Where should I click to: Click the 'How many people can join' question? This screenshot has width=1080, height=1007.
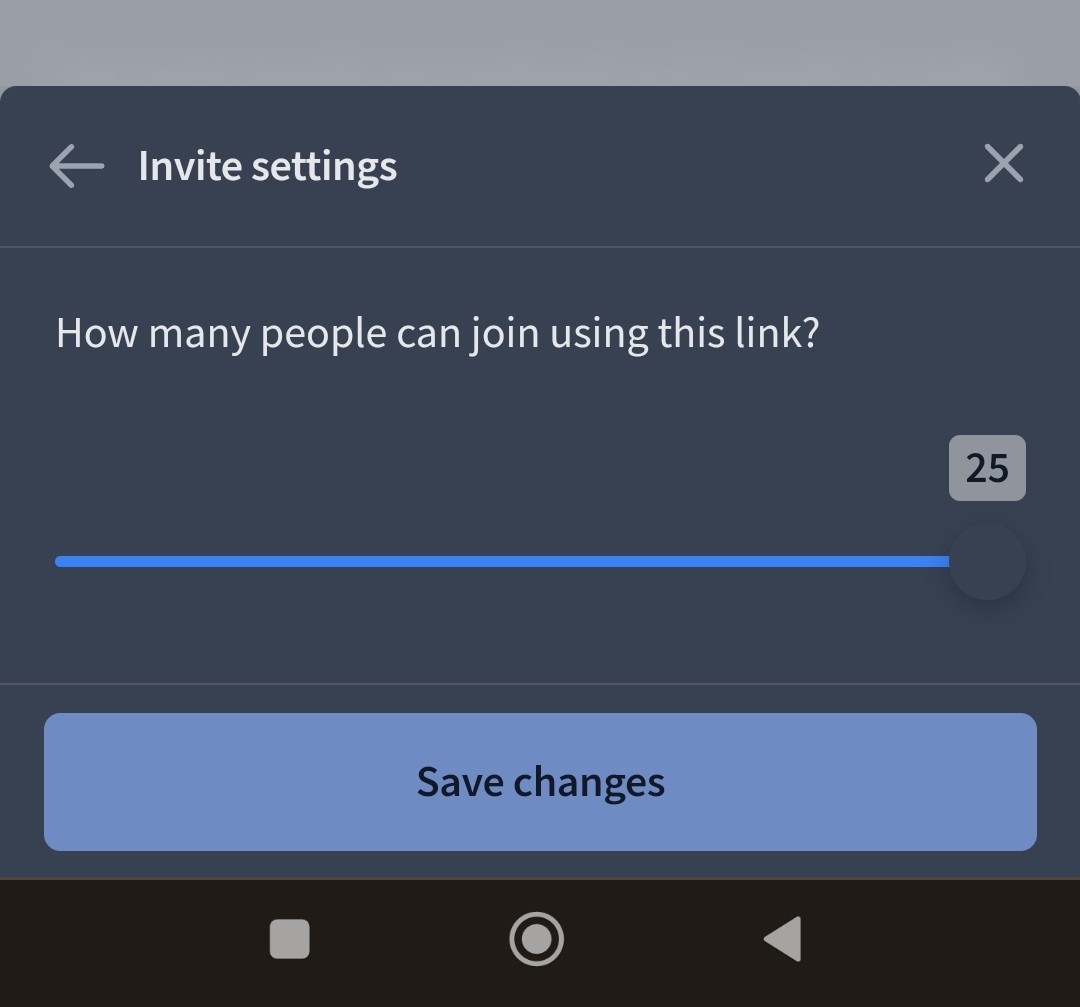point(437,334)
